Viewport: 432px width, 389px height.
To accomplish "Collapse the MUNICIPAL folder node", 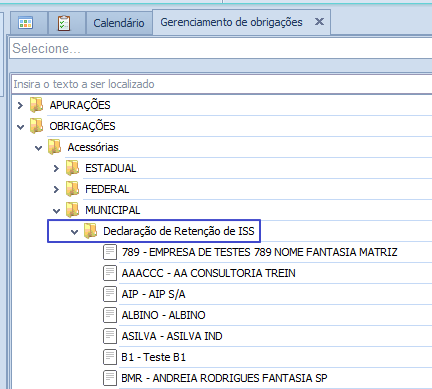I will pos(56,211).
